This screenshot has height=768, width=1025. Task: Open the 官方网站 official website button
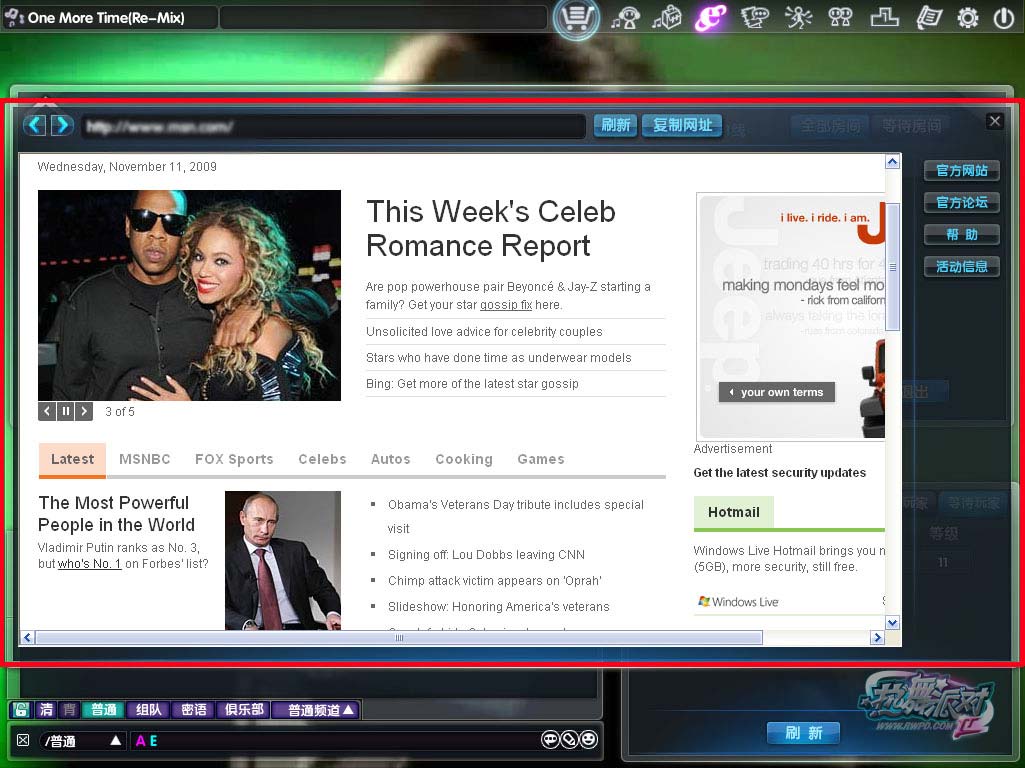(x=962, y=171)
